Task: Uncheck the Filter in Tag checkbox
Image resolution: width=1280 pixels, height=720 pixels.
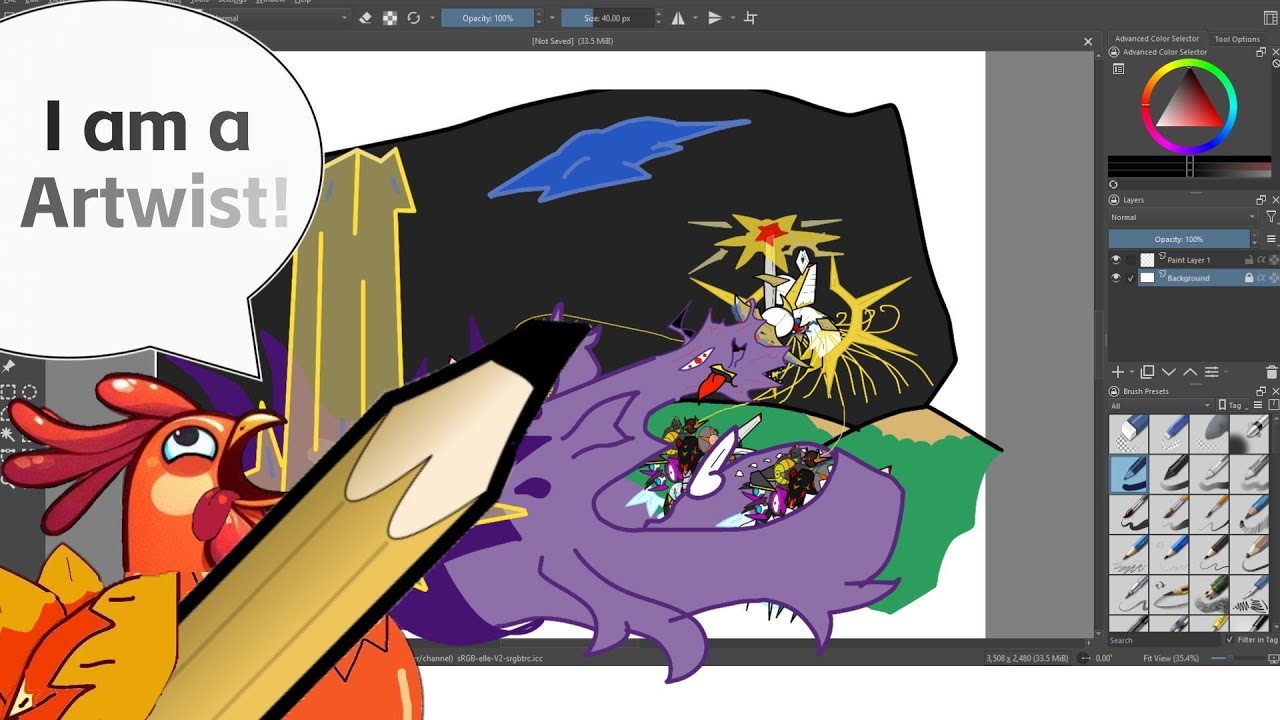Action: (x=1230, y=640)
